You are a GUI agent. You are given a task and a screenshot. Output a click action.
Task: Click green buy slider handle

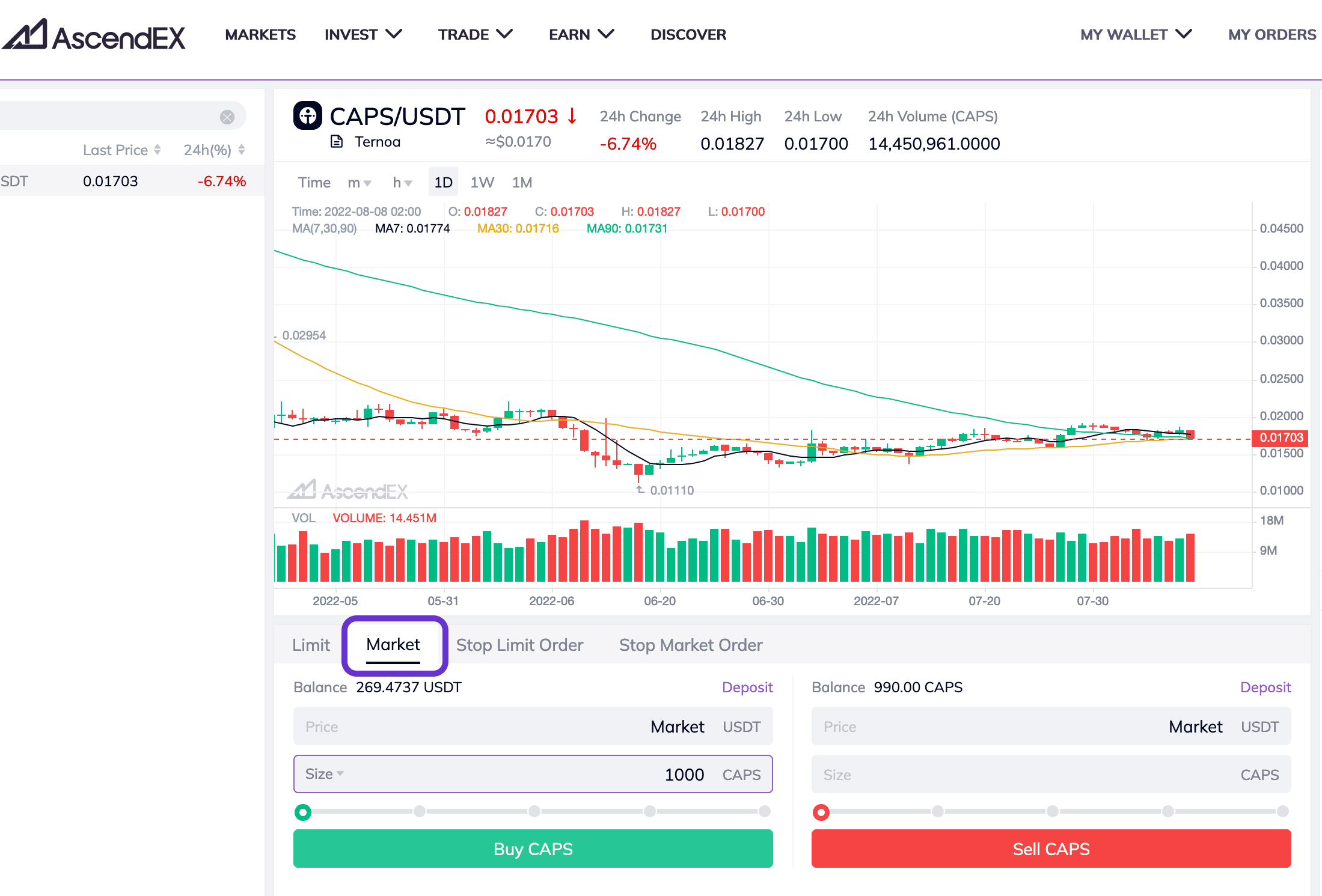[x=303, y=812]
